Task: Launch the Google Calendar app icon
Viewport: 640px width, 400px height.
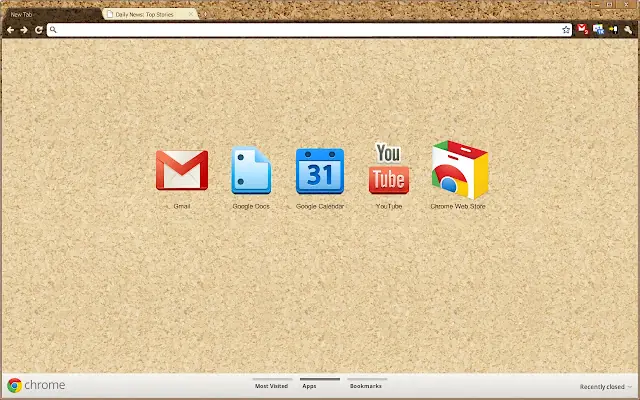Action: coord(320,171)
